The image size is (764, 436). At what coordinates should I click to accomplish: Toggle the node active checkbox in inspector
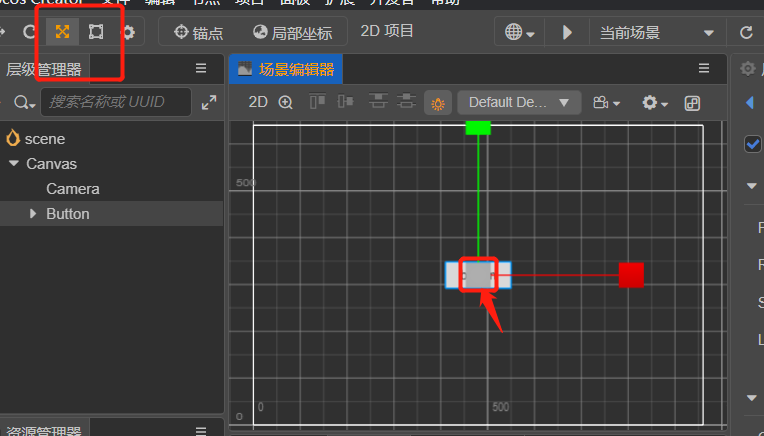(x=753, y=144)
